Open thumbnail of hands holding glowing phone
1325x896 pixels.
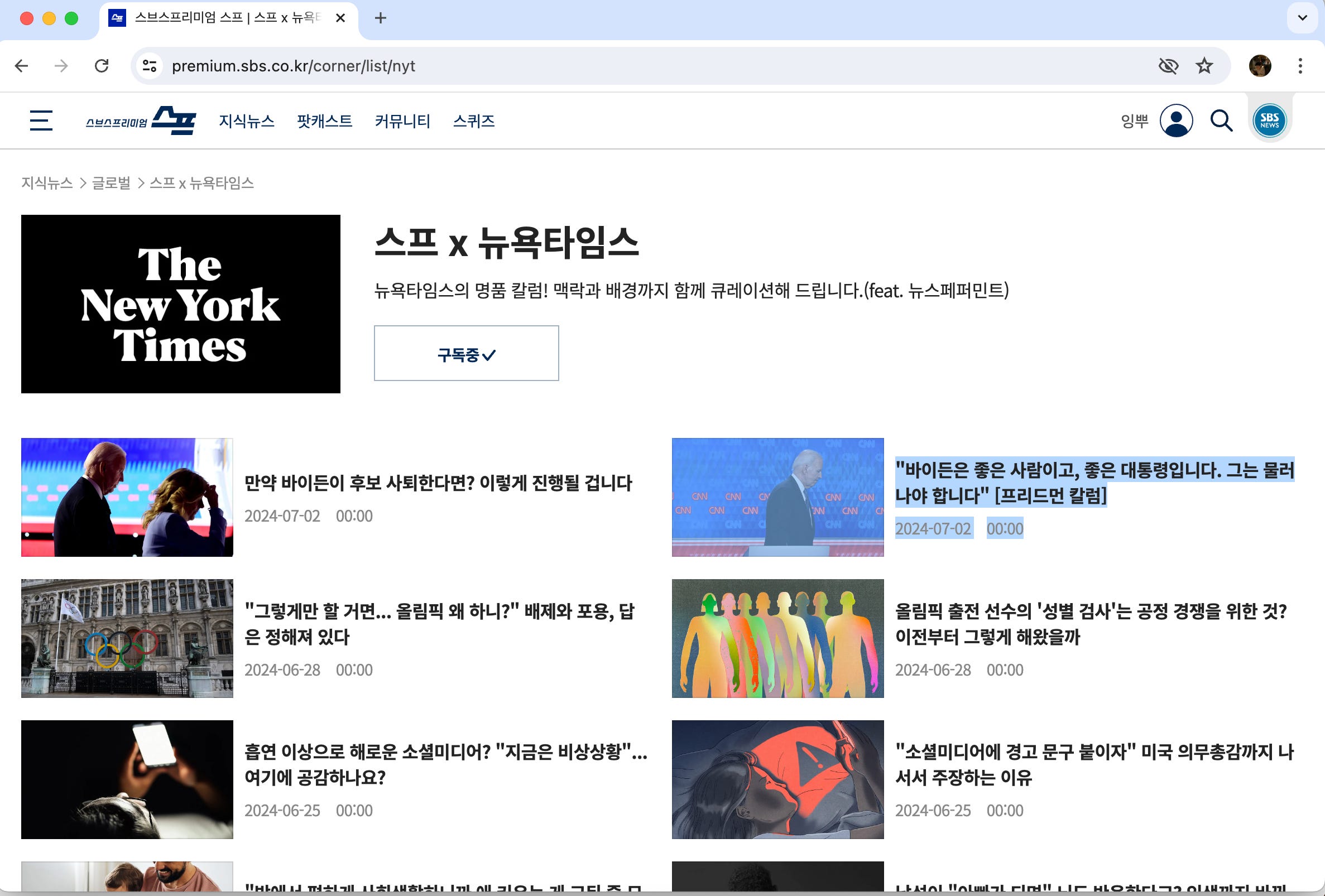click(127, 779)
